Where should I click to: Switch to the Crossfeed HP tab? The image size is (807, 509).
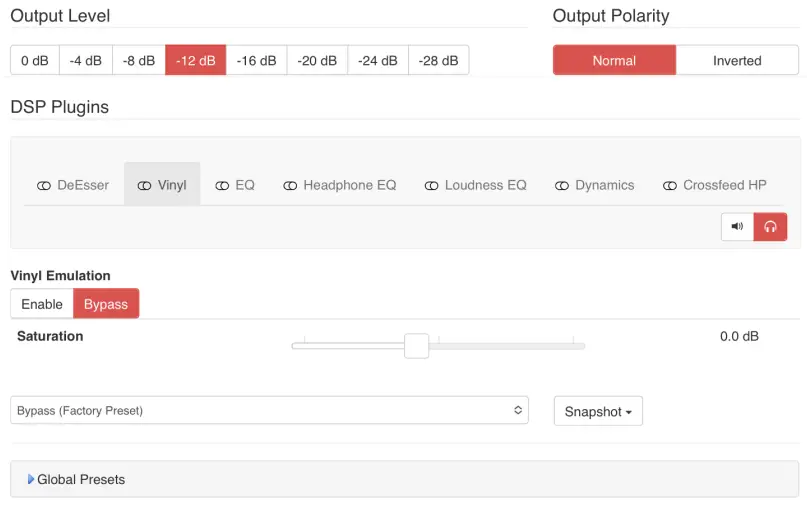pyautogui.click(x=724, y=185)
